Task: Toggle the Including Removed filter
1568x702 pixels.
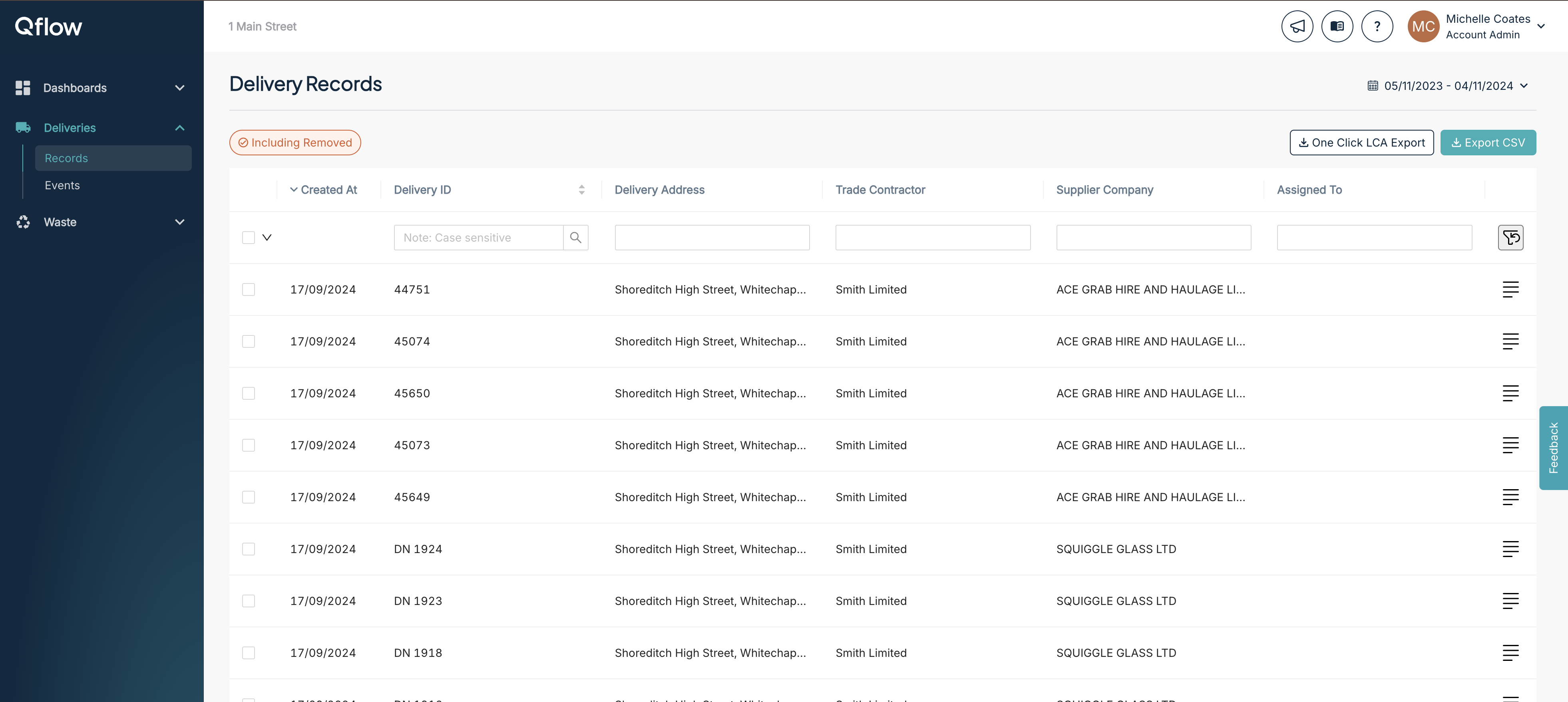Action: (x=294, y=142)
